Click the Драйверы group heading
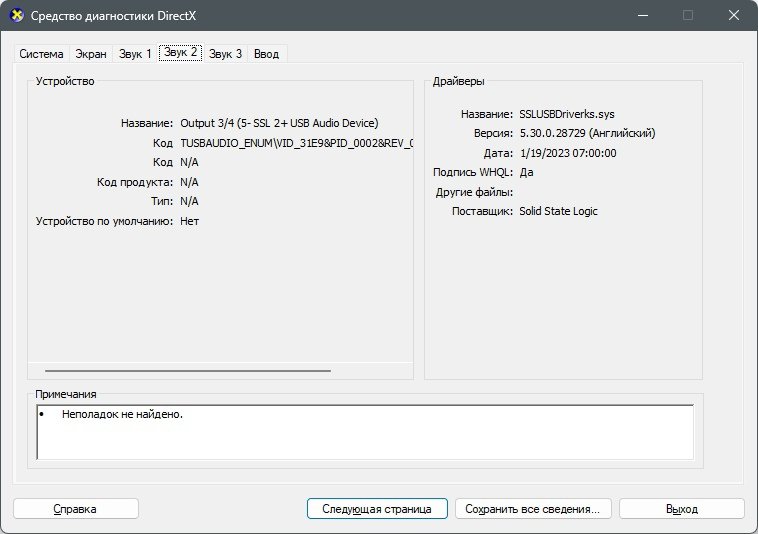The height and width of the screenshot is (534, 758). pyautogui.click(x=458, y=81)
